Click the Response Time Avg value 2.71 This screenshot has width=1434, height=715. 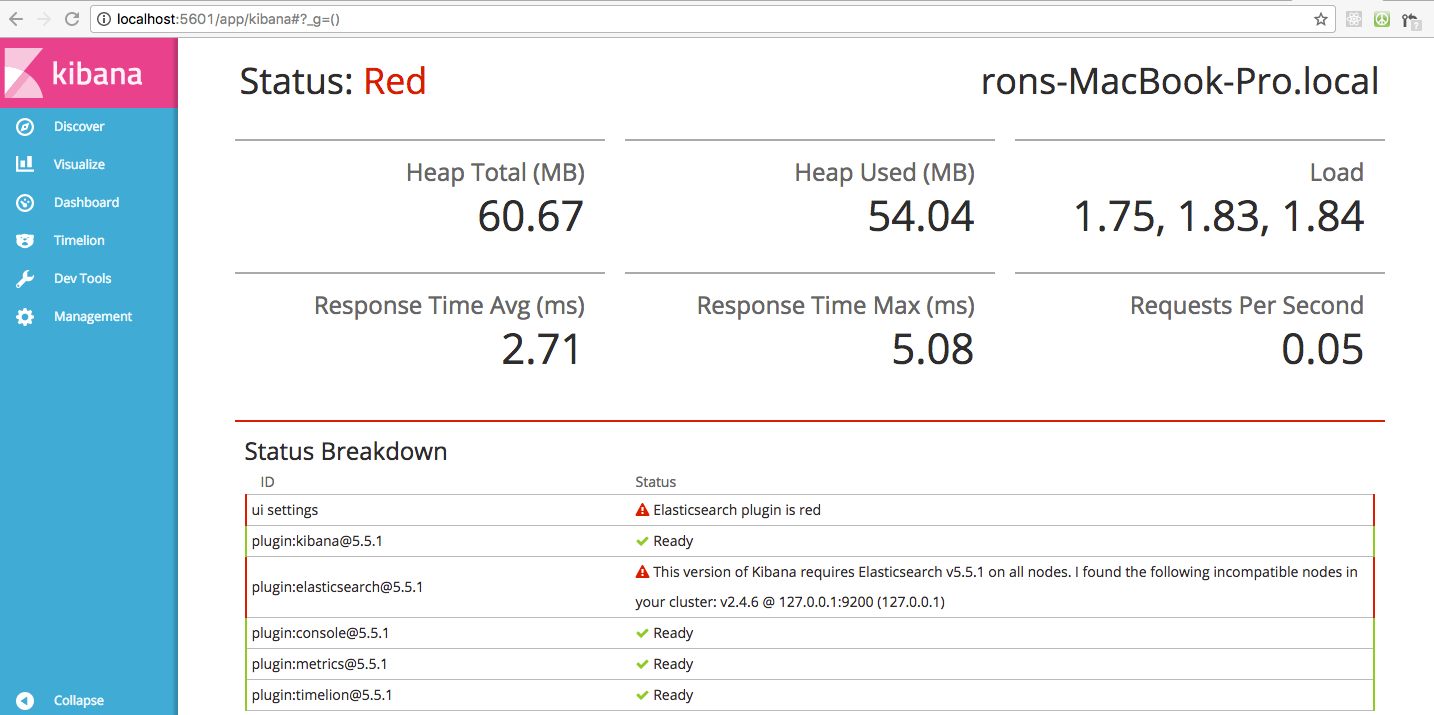[541, 349]
